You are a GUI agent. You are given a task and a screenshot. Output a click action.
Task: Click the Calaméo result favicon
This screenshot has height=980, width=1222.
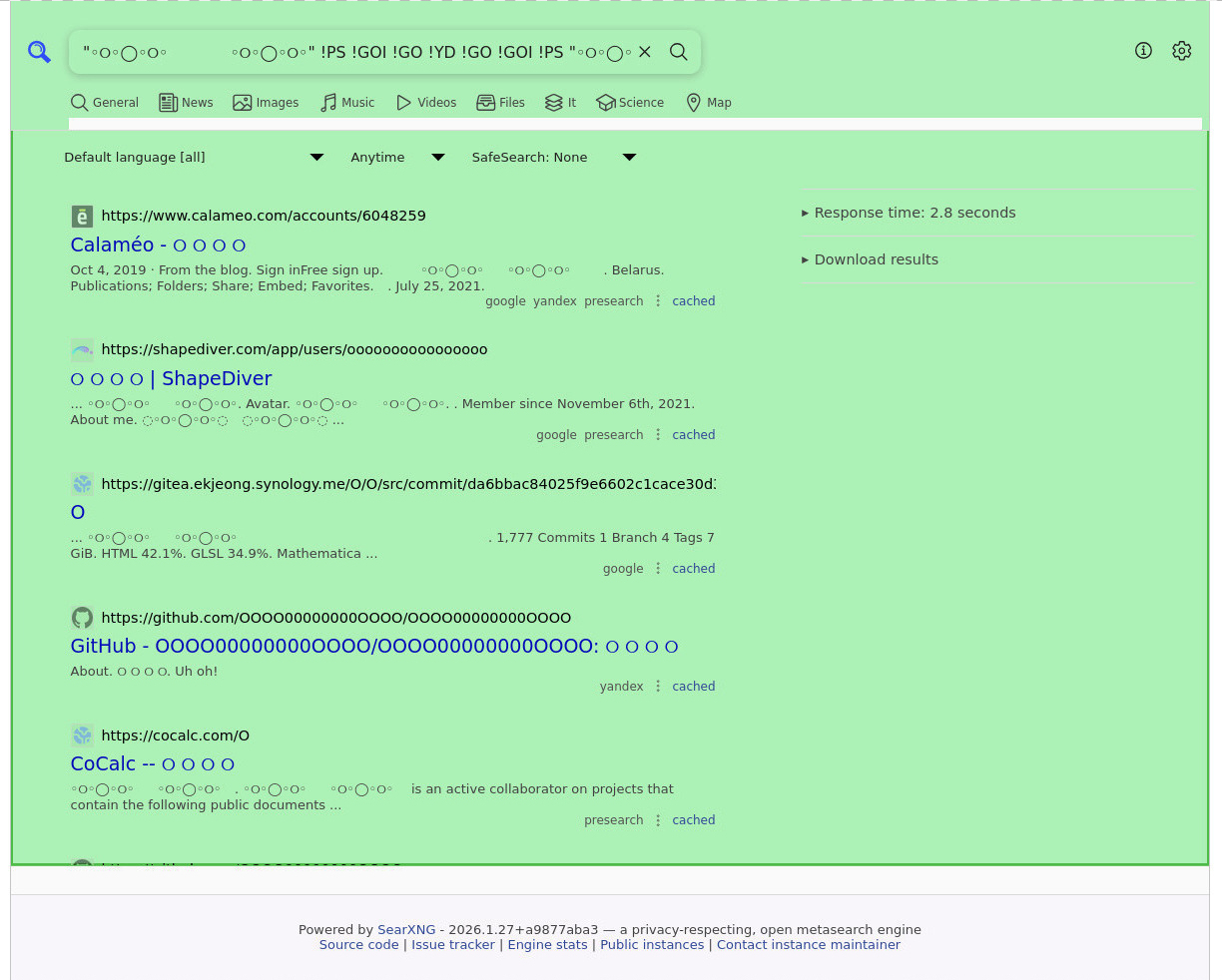pyautogui.click(x=82, y=216)
